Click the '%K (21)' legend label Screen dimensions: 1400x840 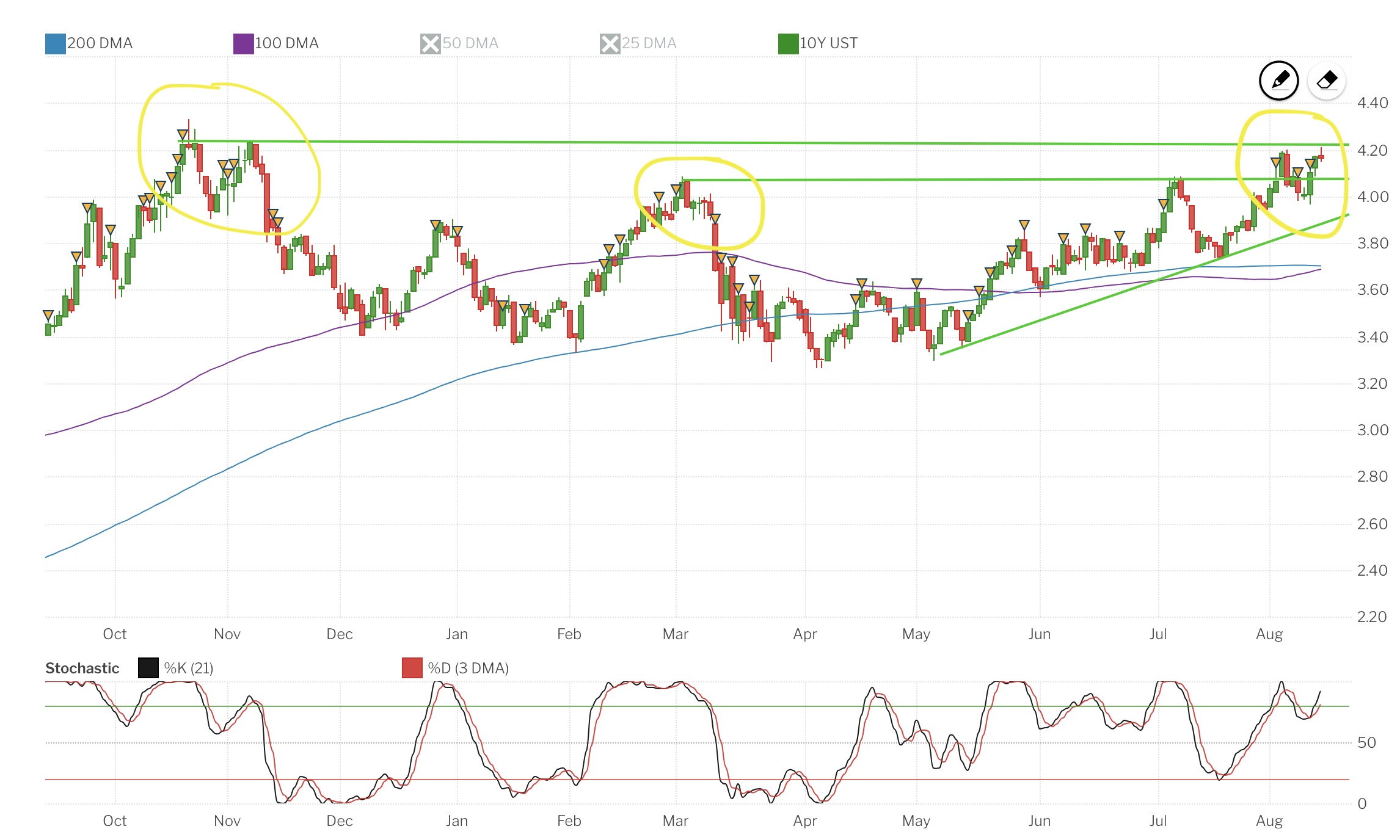(x=189, y=668)
